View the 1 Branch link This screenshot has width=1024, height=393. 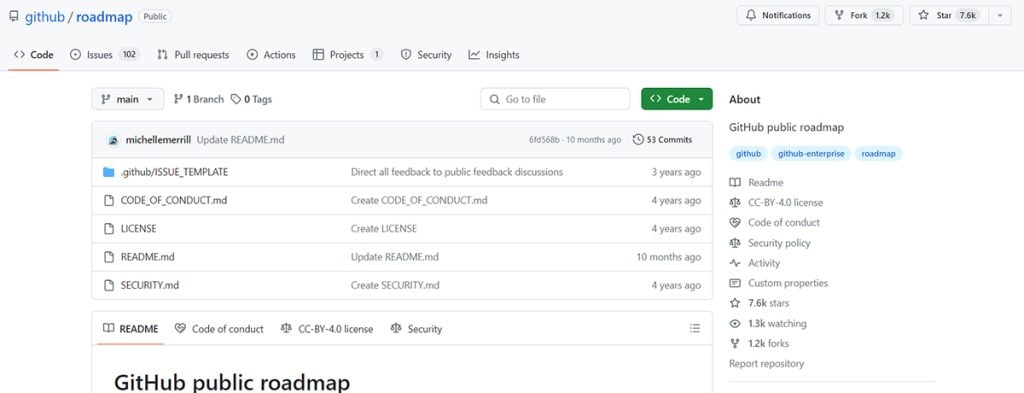point(199,99)
